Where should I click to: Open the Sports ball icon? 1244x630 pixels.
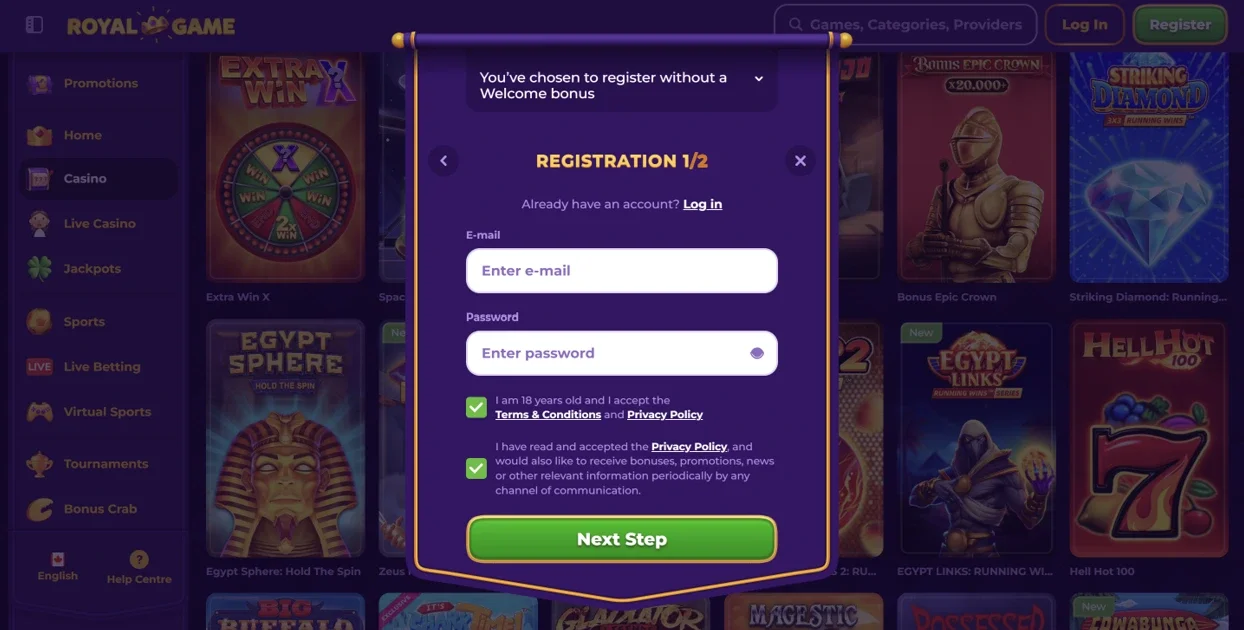(x=39, y=322)
